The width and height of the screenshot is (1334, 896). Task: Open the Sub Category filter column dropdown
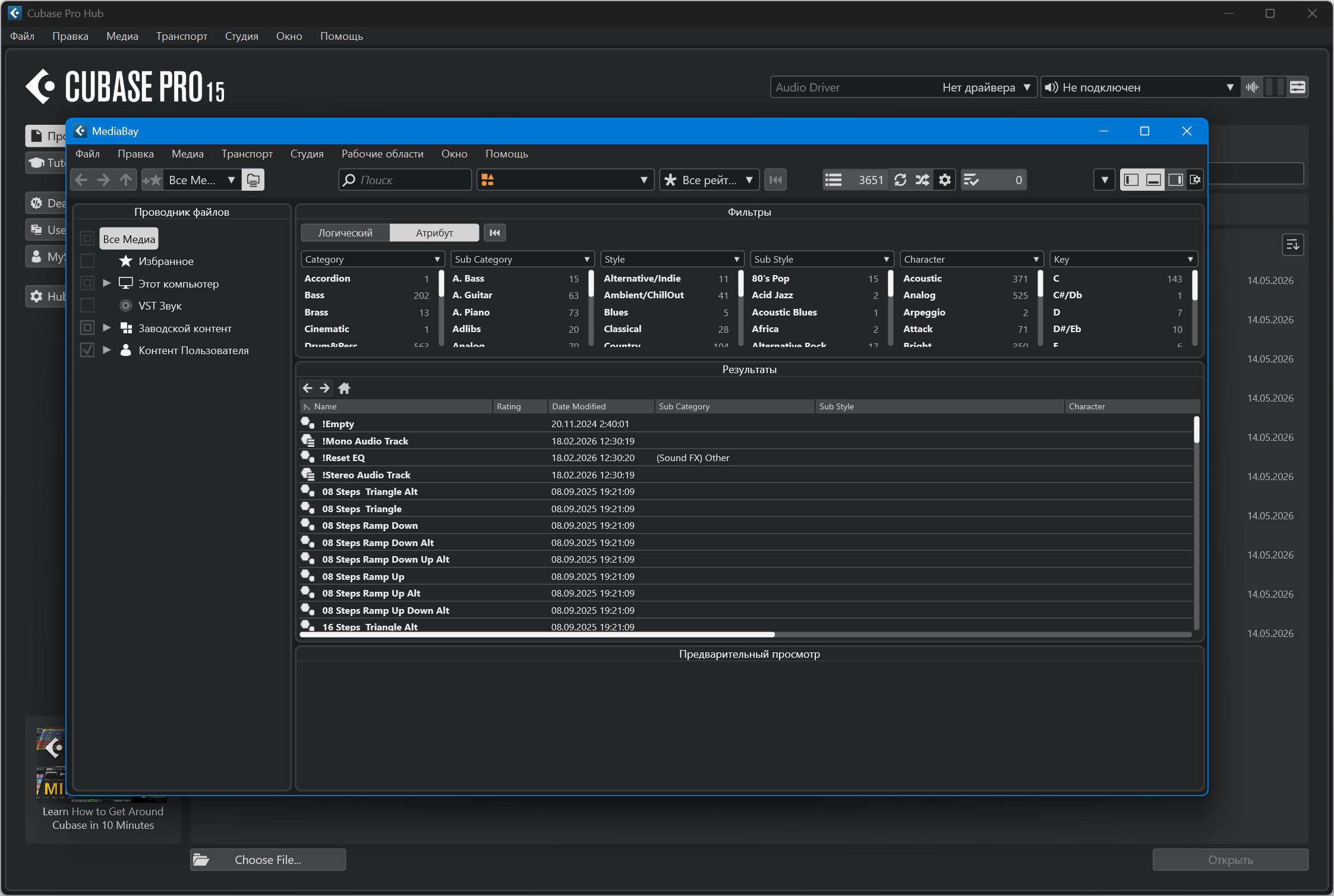(522, 259)
